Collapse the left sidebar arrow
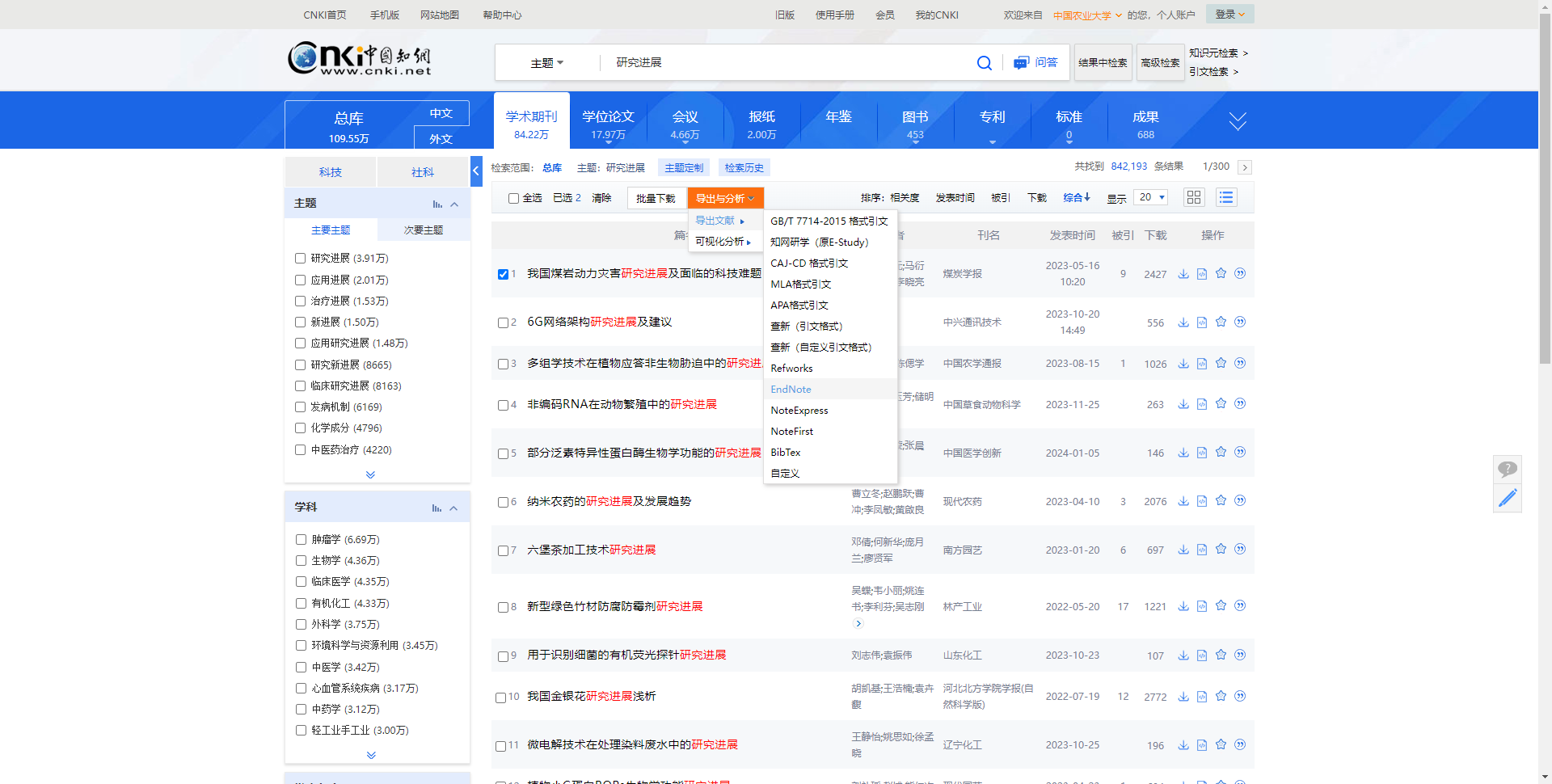This screenshot has height=784, width=1552. coord(476,171)
